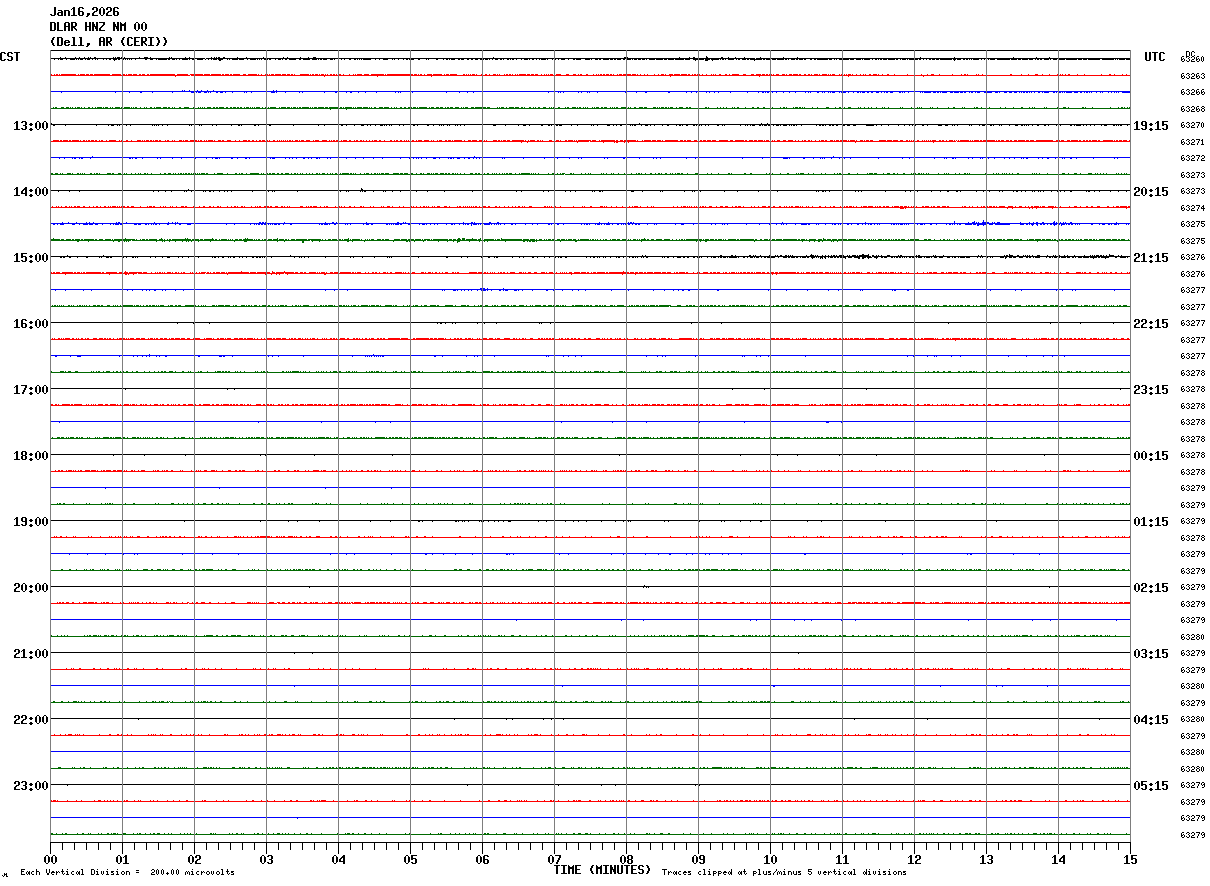Click the "04:15" UTC time label
Viewport: 1210px width, 886px height.
coord(1150,719)
